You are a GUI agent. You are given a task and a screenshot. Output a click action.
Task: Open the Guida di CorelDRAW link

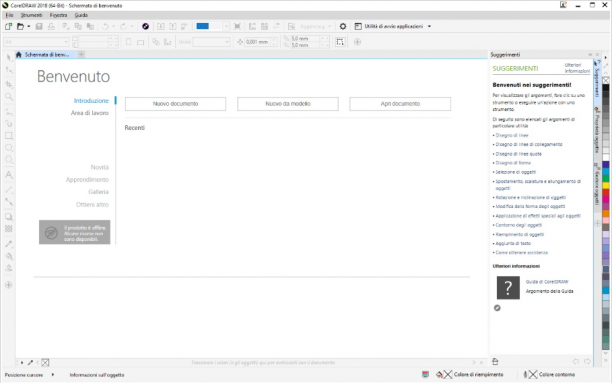tap(547, 282)
